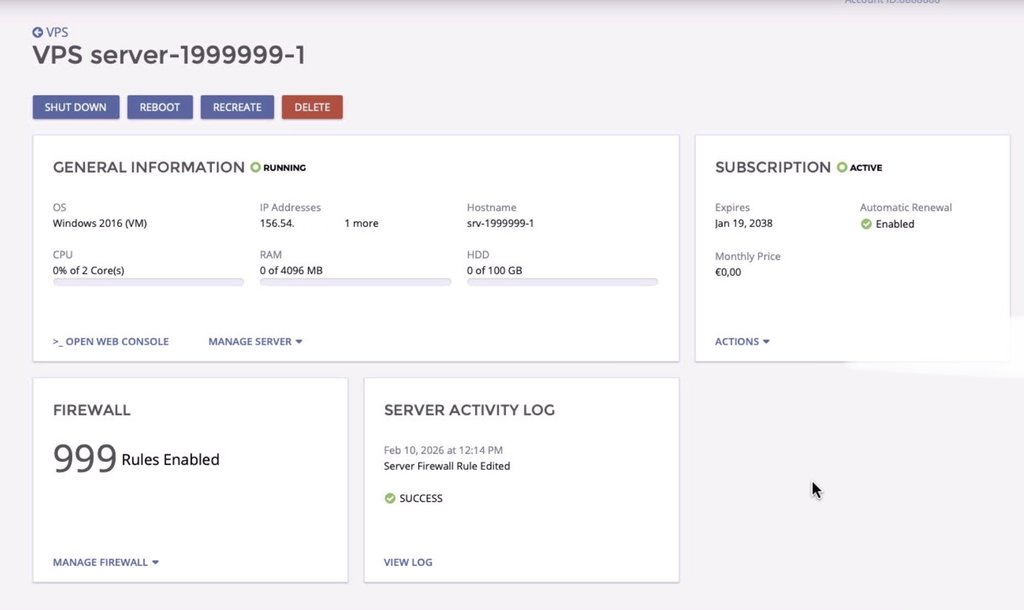Show the '1 more' IP addresses
Viewport: 1024px width, 610px height.
pos(362,223)
